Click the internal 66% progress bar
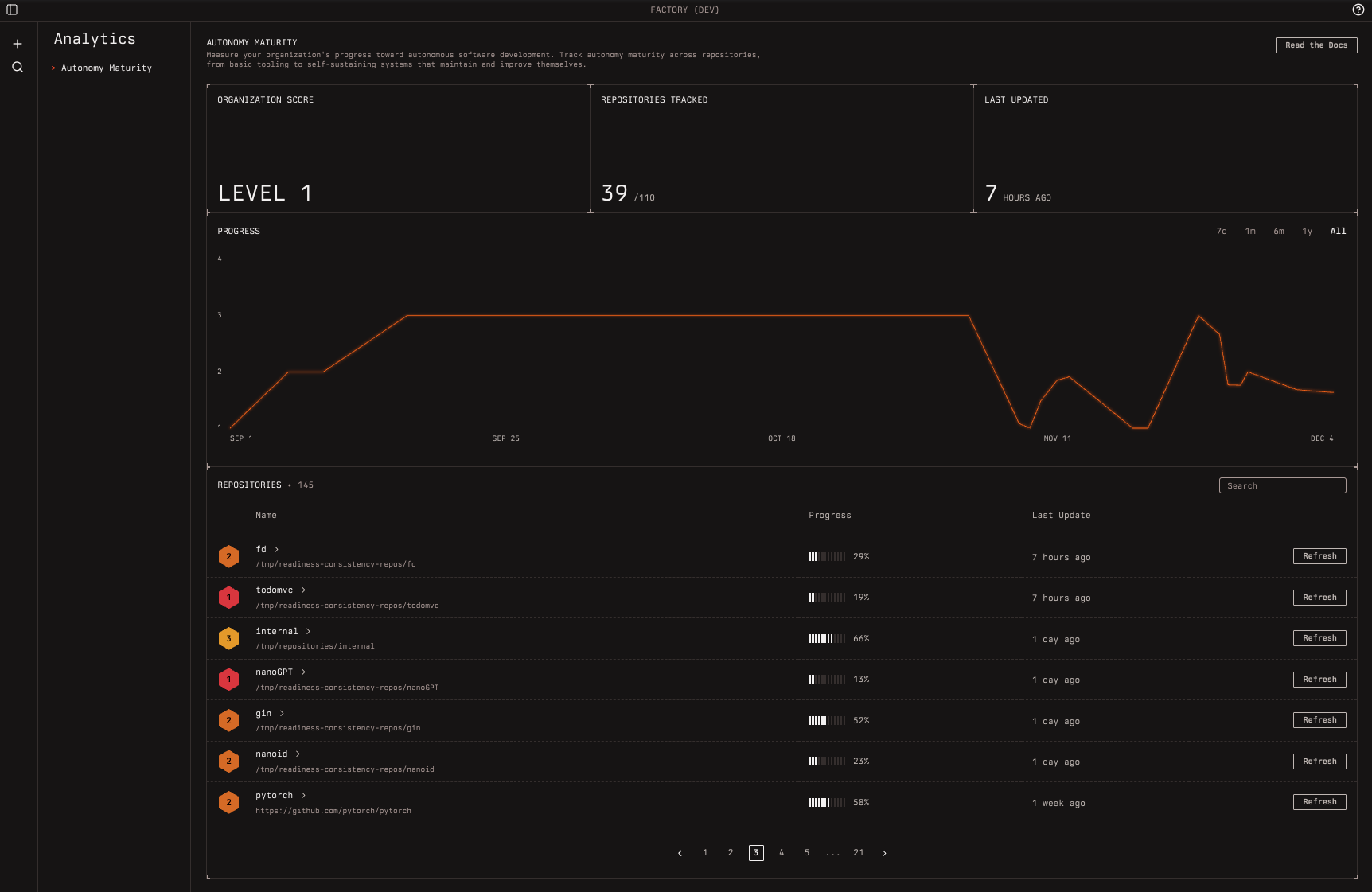 827,639
